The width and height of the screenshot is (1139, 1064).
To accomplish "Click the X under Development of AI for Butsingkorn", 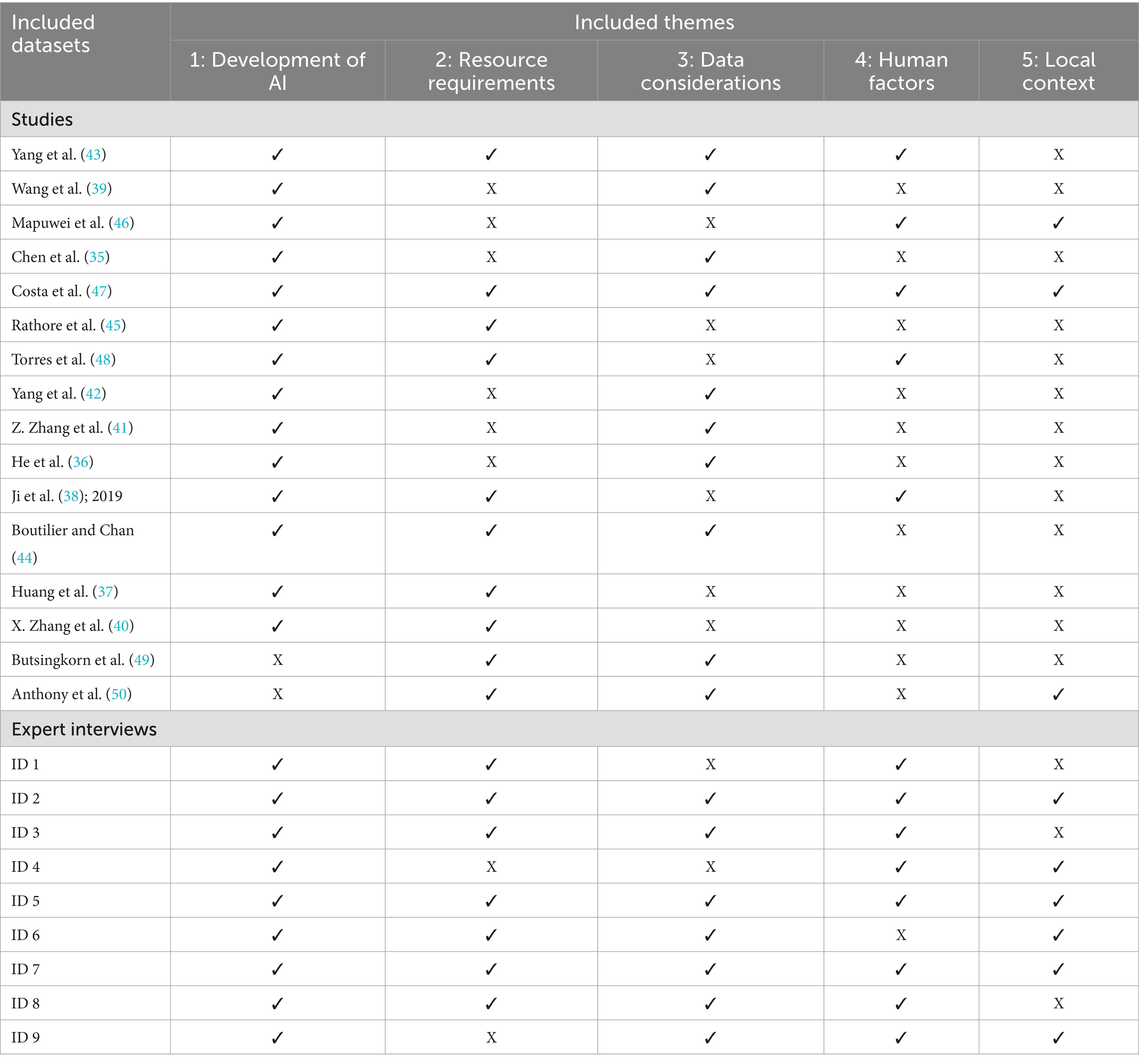I will click(x=277, y=660).
